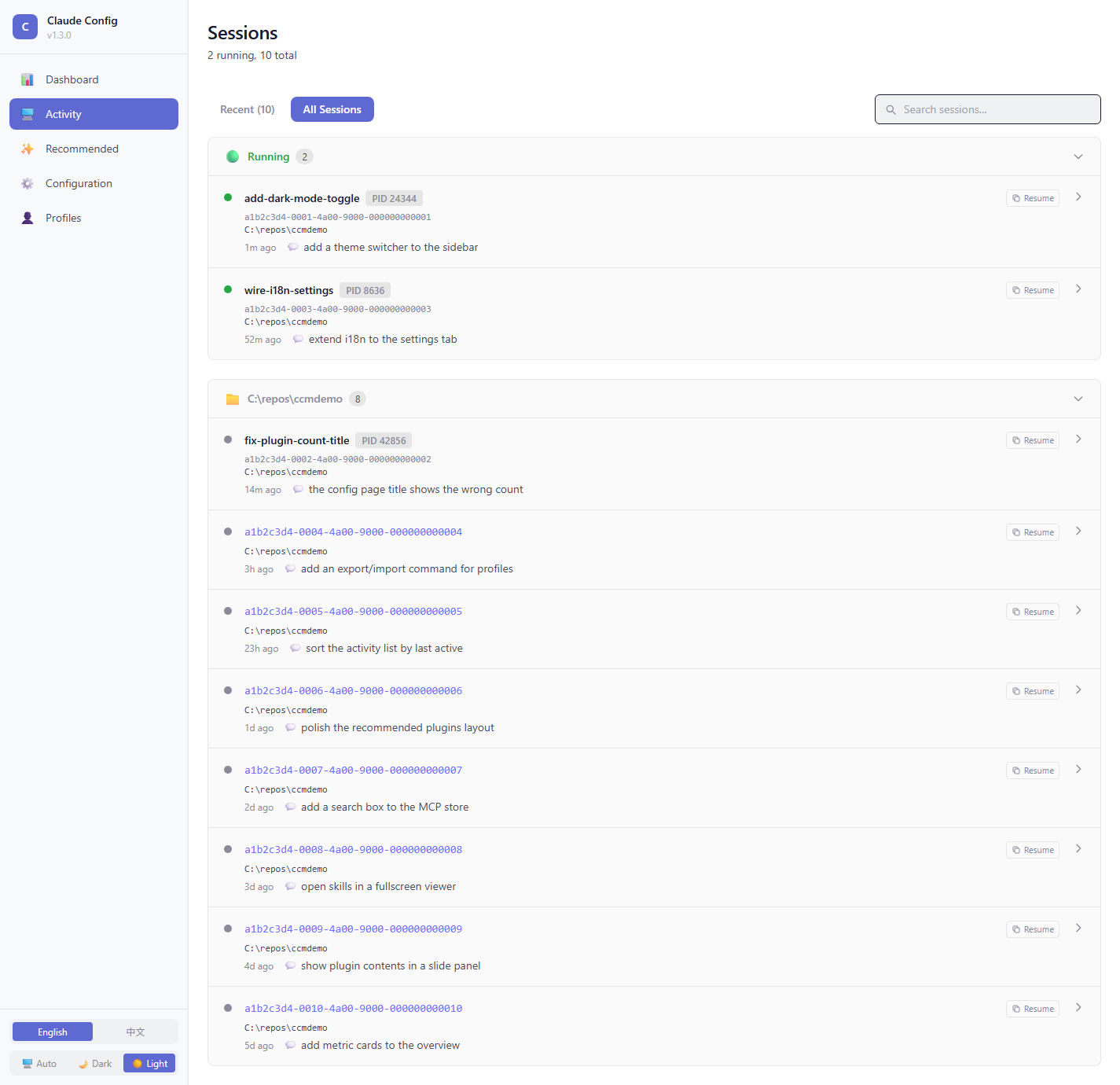Resume session ending 000000000009

point(1033,929)
